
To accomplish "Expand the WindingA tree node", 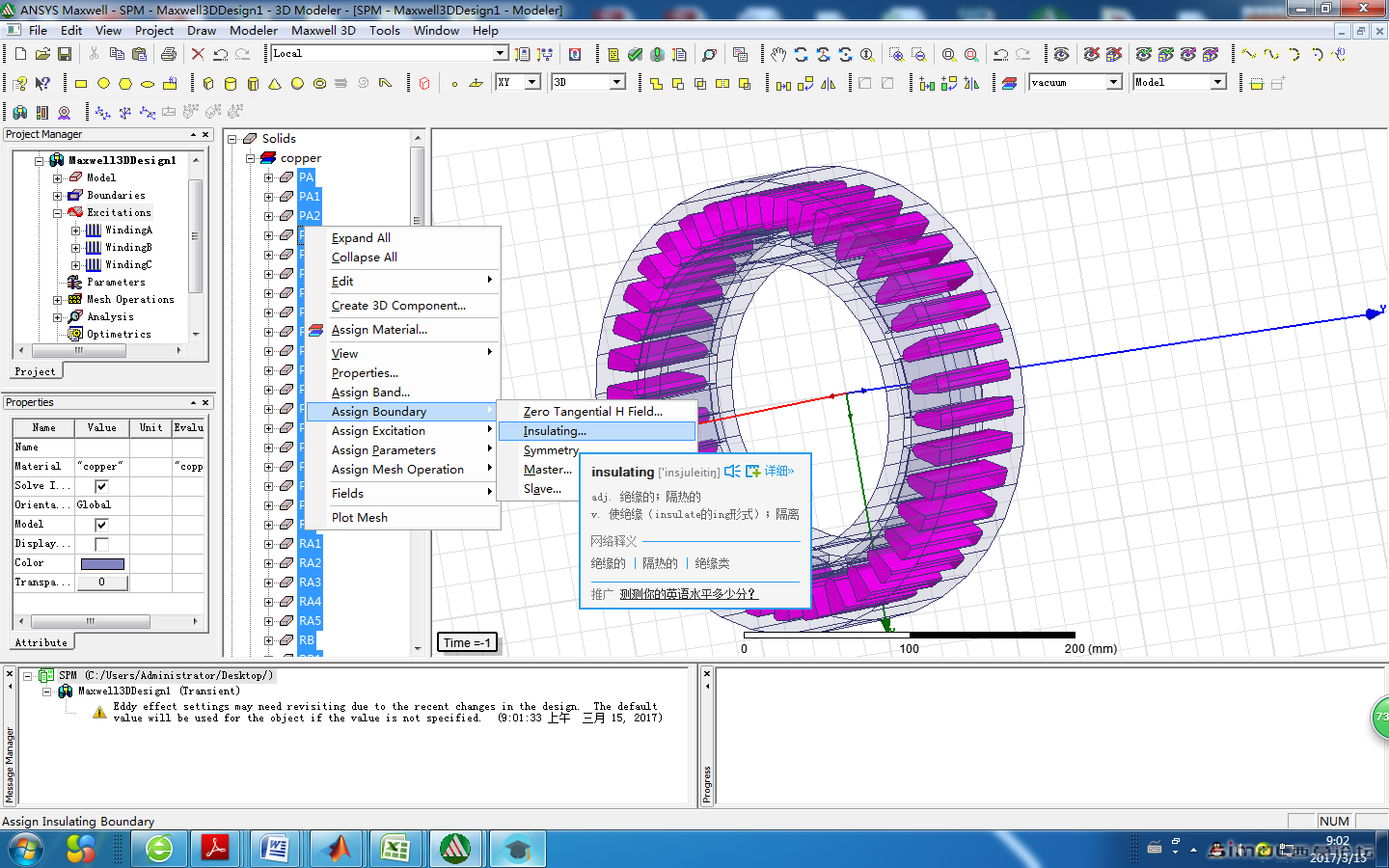I will coord(75,231).
